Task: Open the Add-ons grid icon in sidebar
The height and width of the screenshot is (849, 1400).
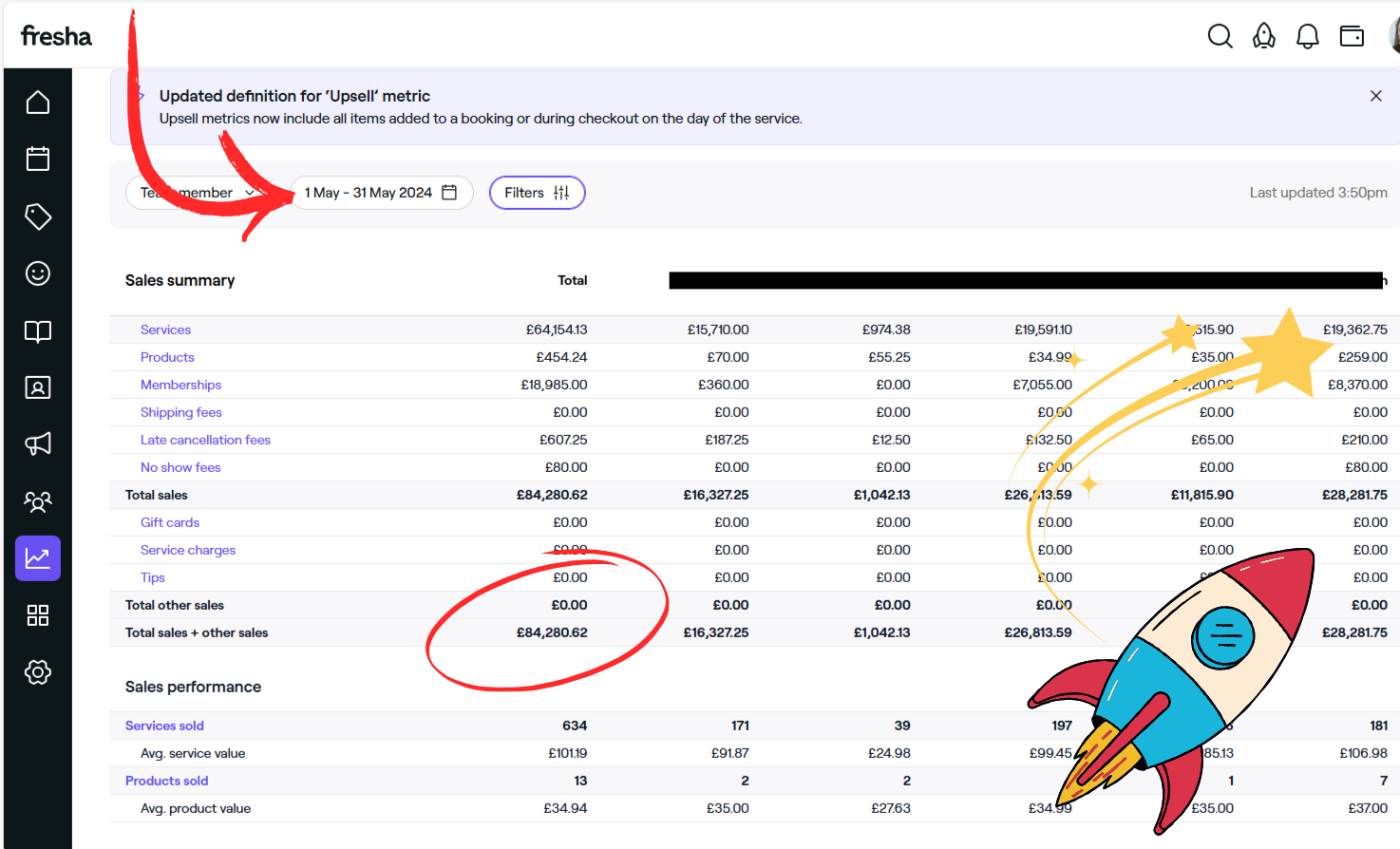Action: (38, 615)
